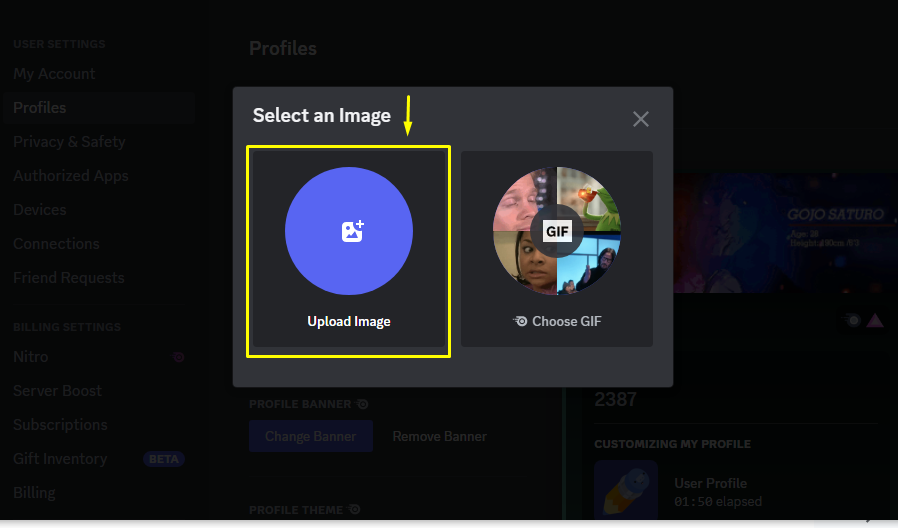
Task: Click the Profiles page heading
Action: pyautogui.click(x=283, y=49)
